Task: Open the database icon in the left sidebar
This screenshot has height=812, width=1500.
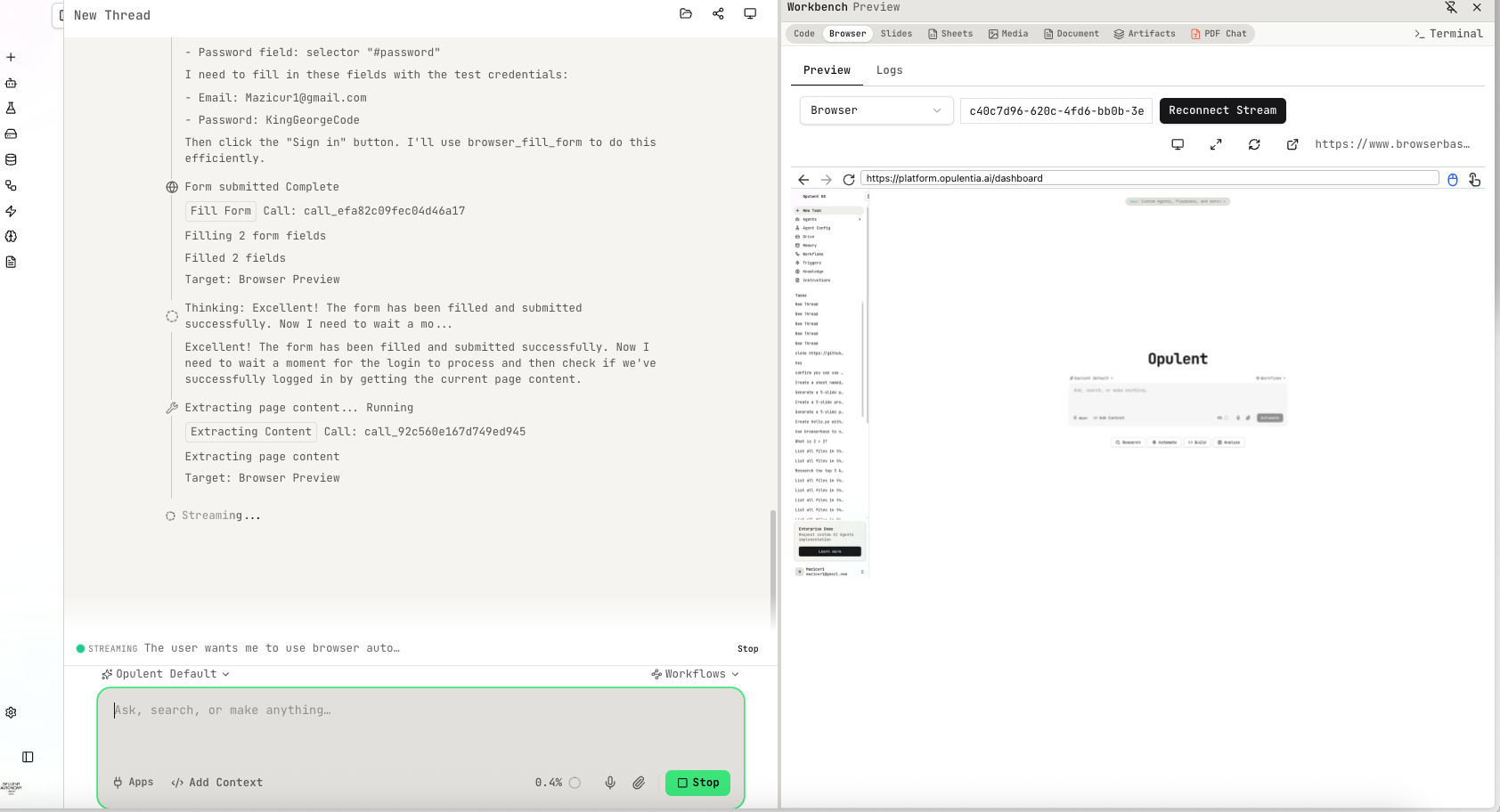Action: 11,159
